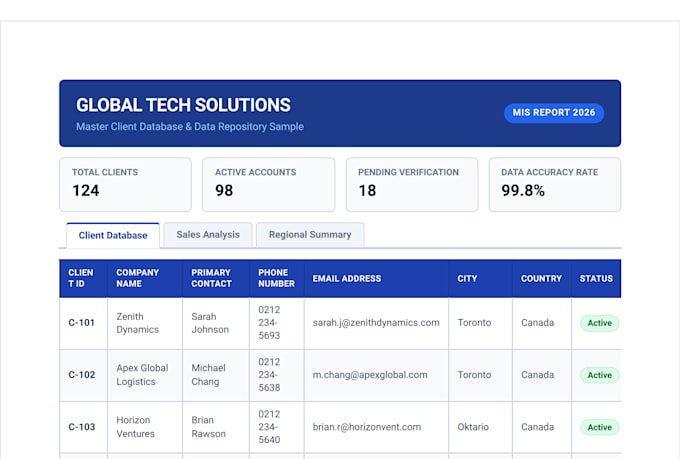Click phone number 0212 234-5640
The image size is (680, 459).
pos(269,427)
